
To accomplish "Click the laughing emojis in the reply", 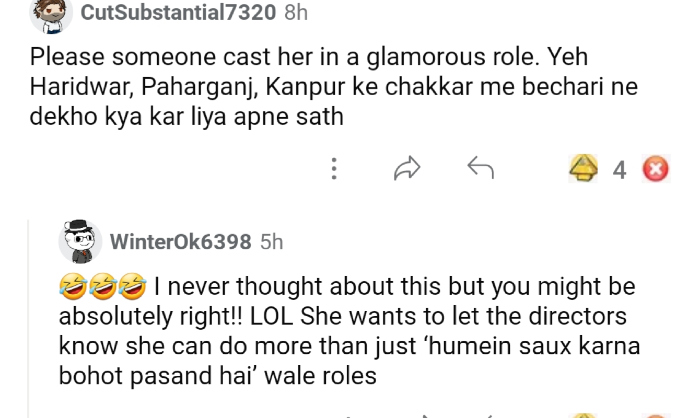I will [x=102, y=288].
